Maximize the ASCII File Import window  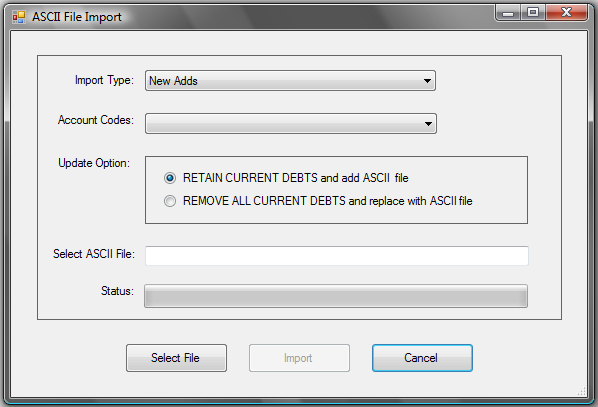coord(533,13)
